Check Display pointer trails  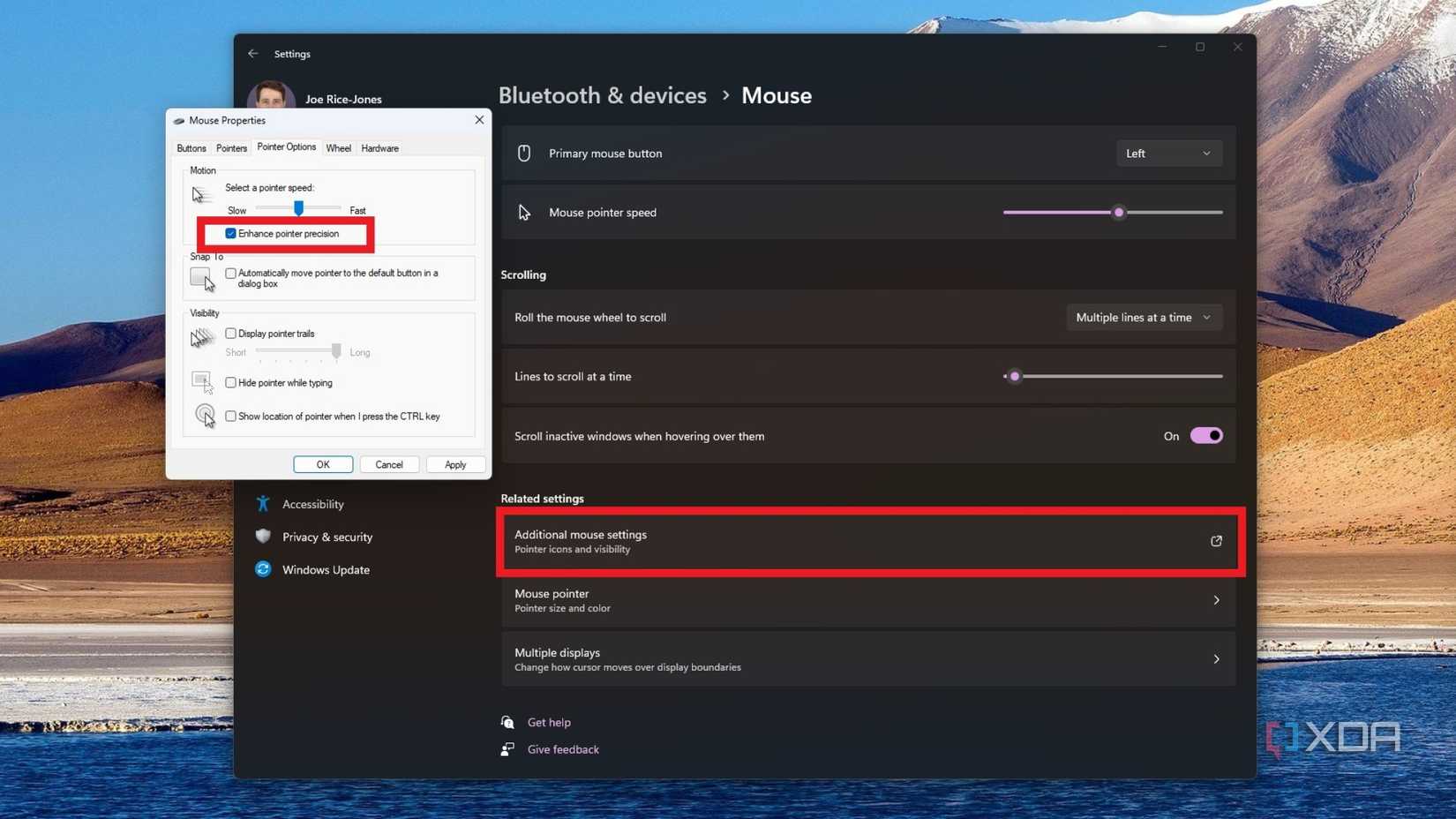click(x=230, y=334)
